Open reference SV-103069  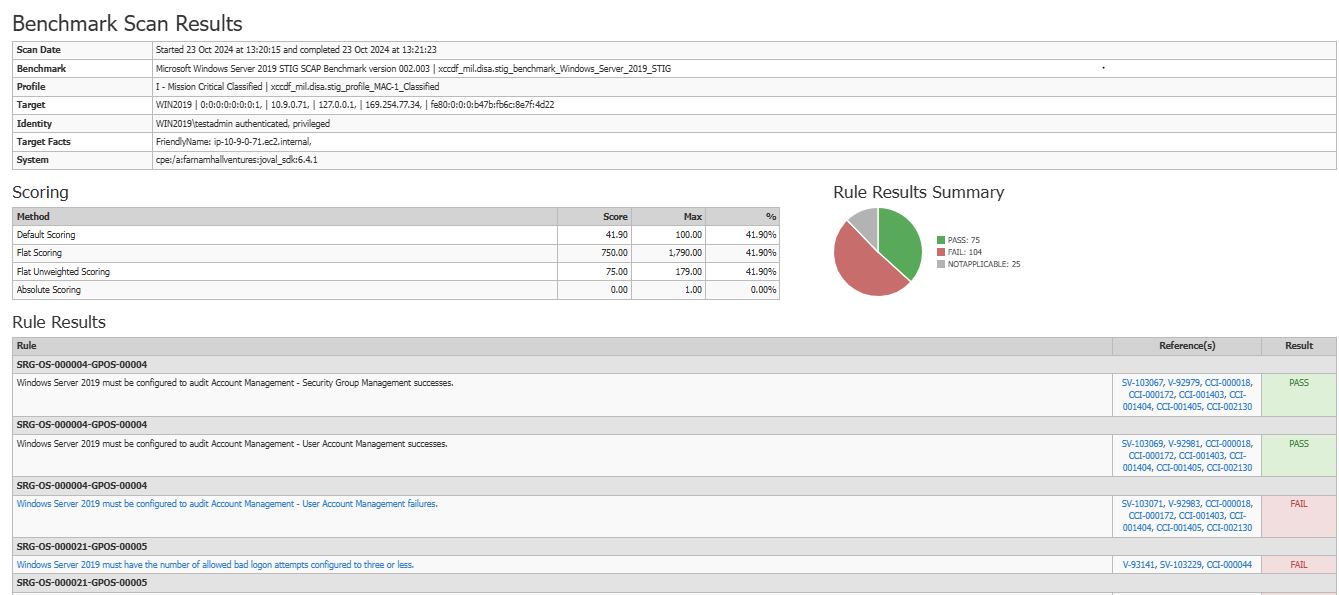point(1144,443)
